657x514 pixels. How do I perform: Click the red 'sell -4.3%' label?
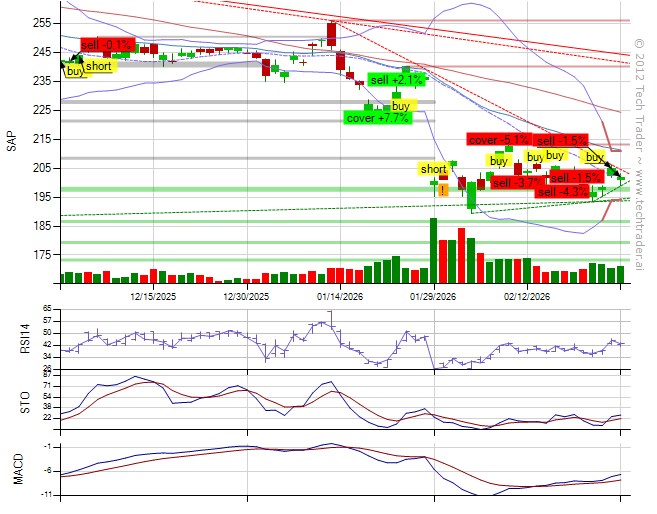[564, 191]
